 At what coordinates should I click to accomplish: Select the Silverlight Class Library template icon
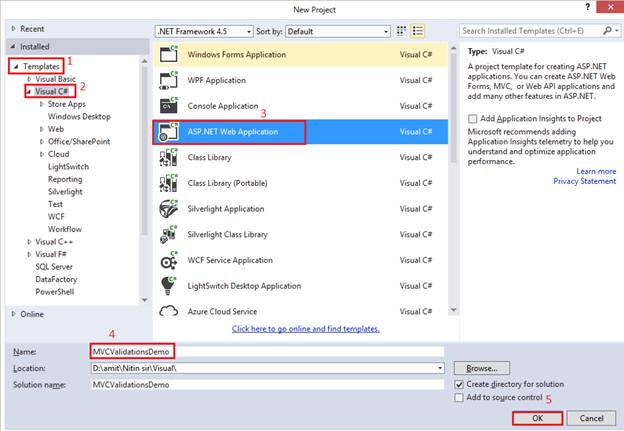pos(169,234)
